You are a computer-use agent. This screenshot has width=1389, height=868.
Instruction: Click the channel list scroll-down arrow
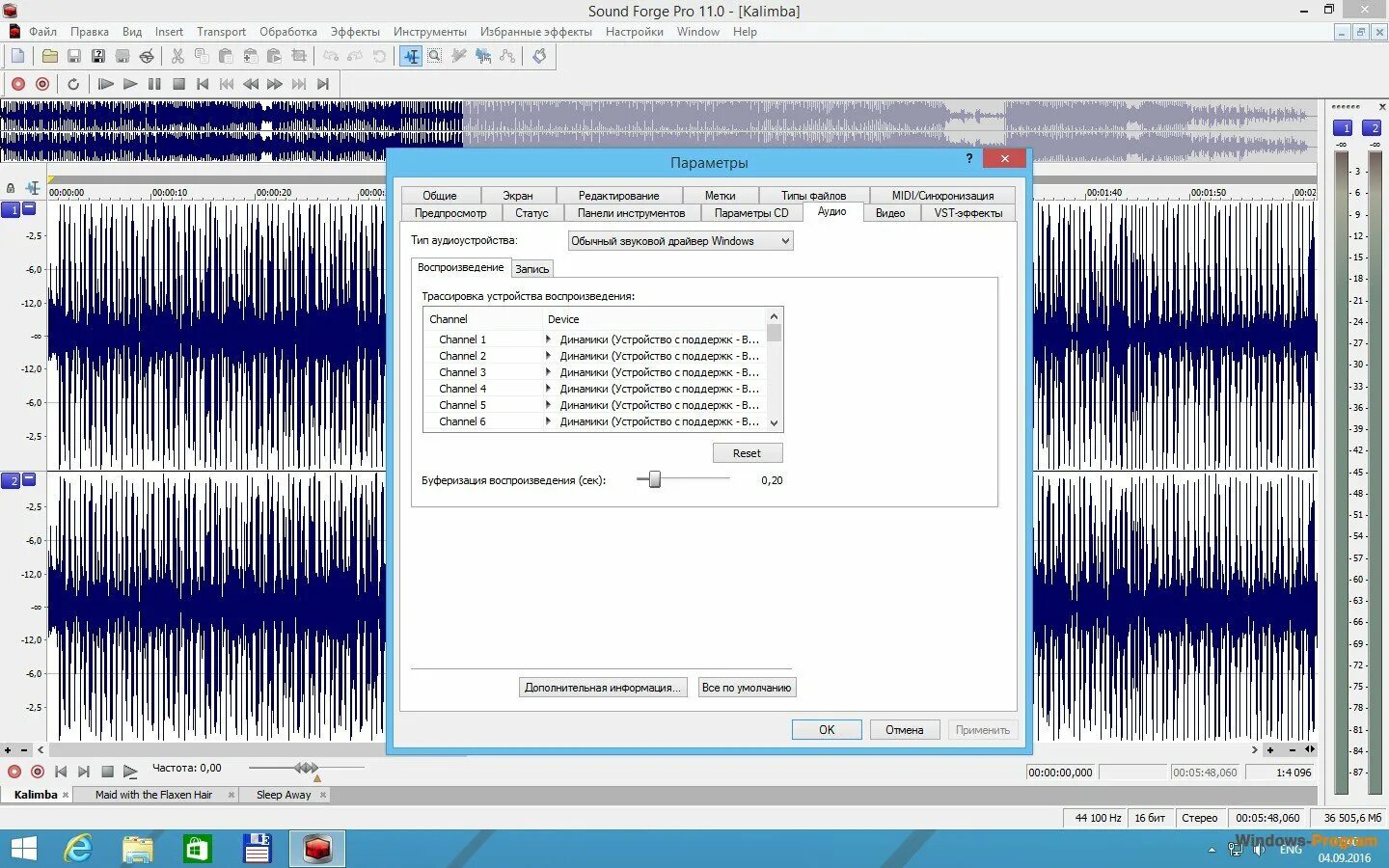pos(774,422)
